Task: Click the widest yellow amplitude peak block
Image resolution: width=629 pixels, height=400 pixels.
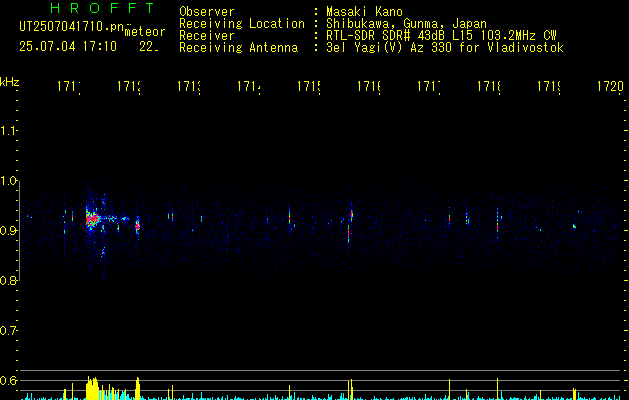Action: (92, 388)
